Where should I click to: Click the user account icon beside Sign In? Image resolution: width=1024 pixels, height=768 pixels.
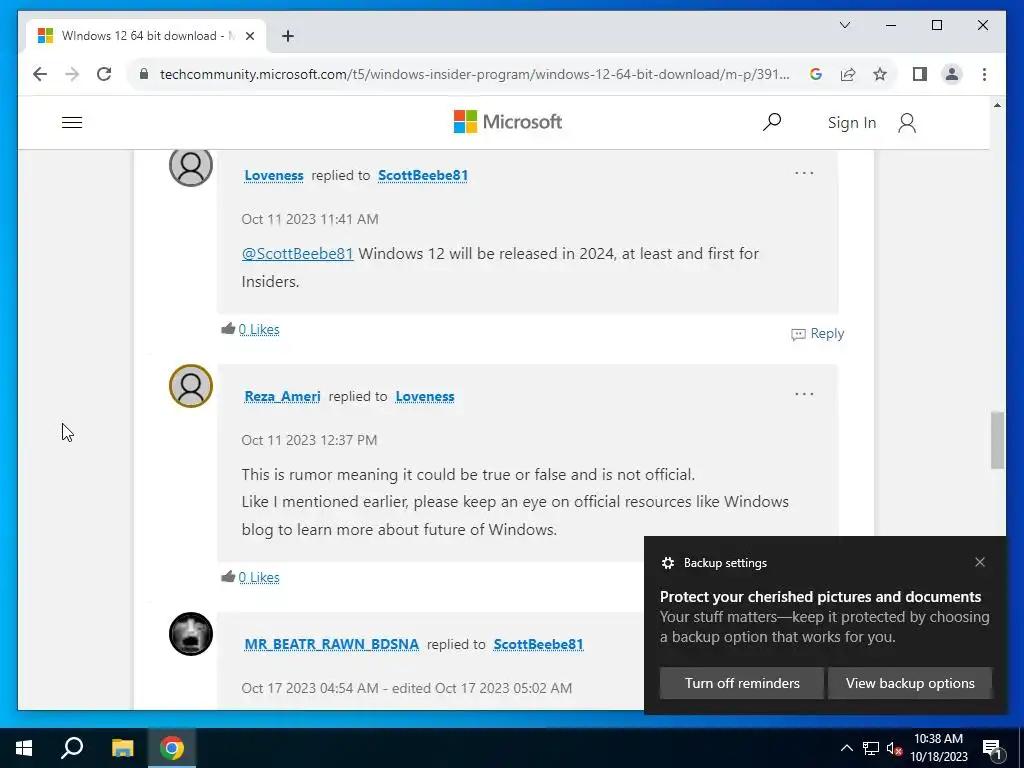pyautogui.click(x=906, y=123)
